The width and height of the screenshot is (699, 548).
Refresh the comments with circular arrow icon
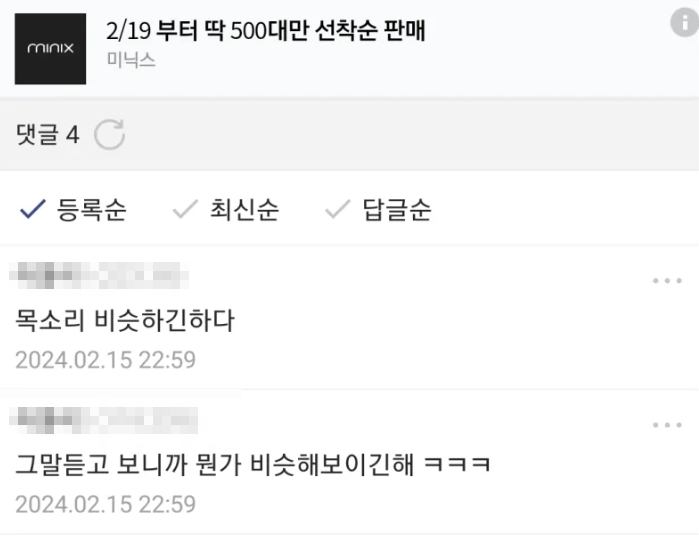[x=109, y=134]
